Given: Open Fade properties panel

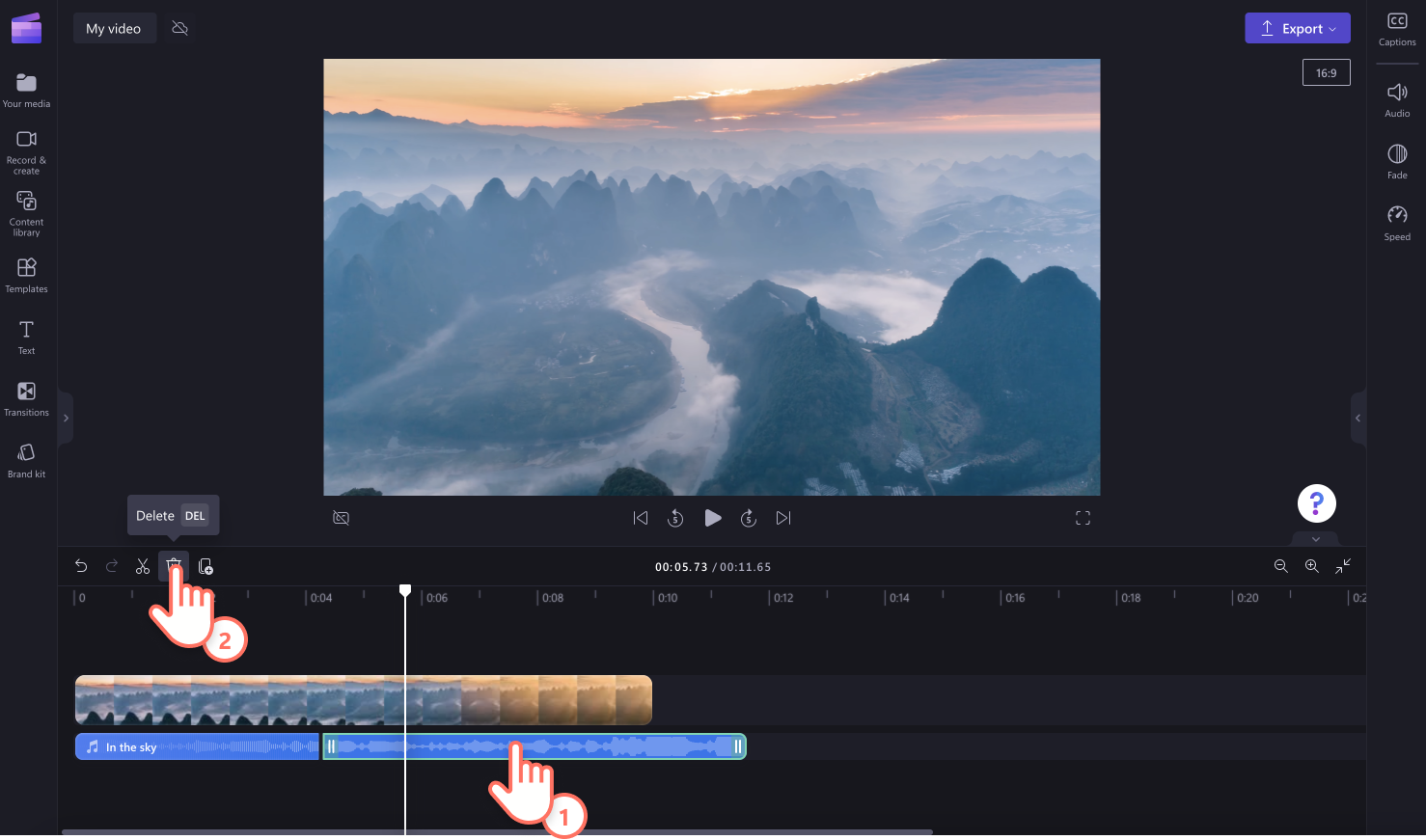Looking at the screenshot, I should (1397, 162).
